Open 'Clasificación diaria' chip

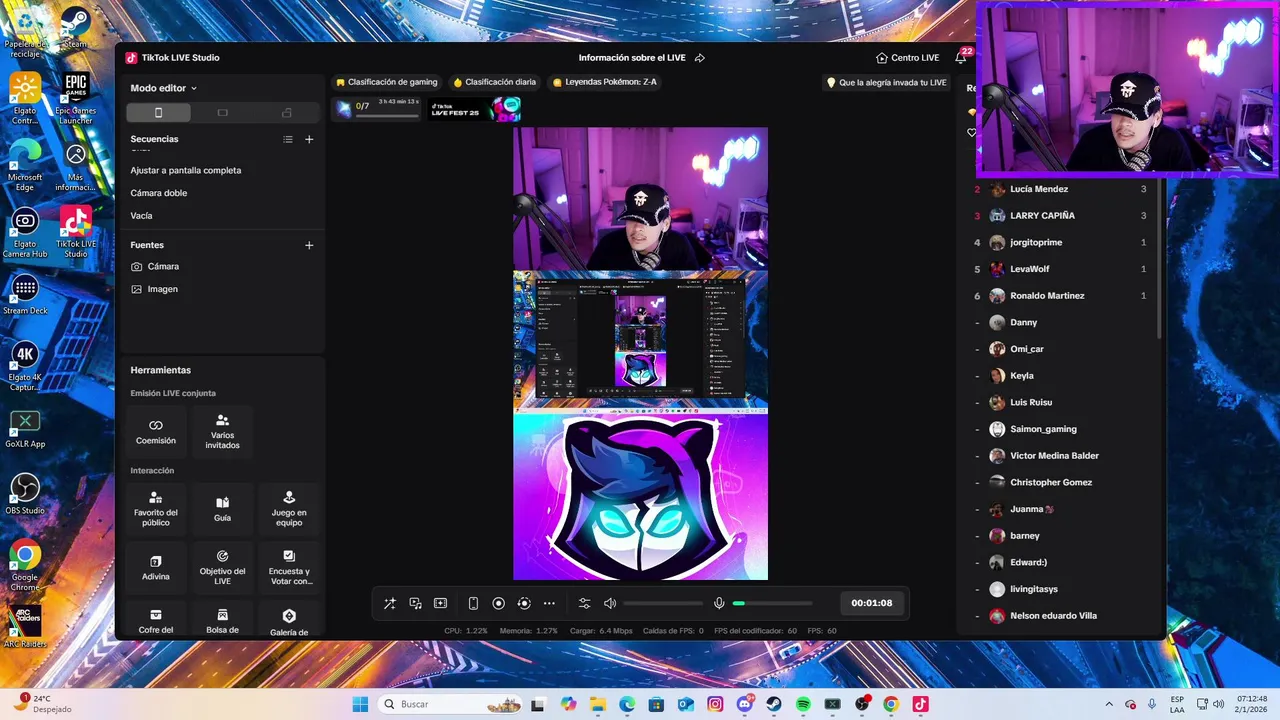coord(495,82)
